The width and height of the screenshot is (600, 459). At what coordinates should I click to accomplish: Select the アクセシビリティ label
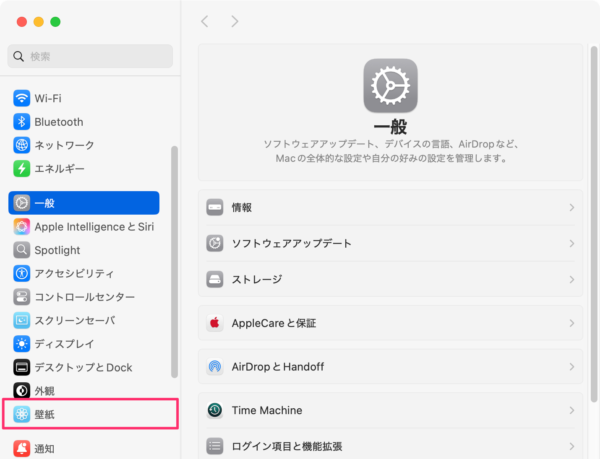pos(74,273)
